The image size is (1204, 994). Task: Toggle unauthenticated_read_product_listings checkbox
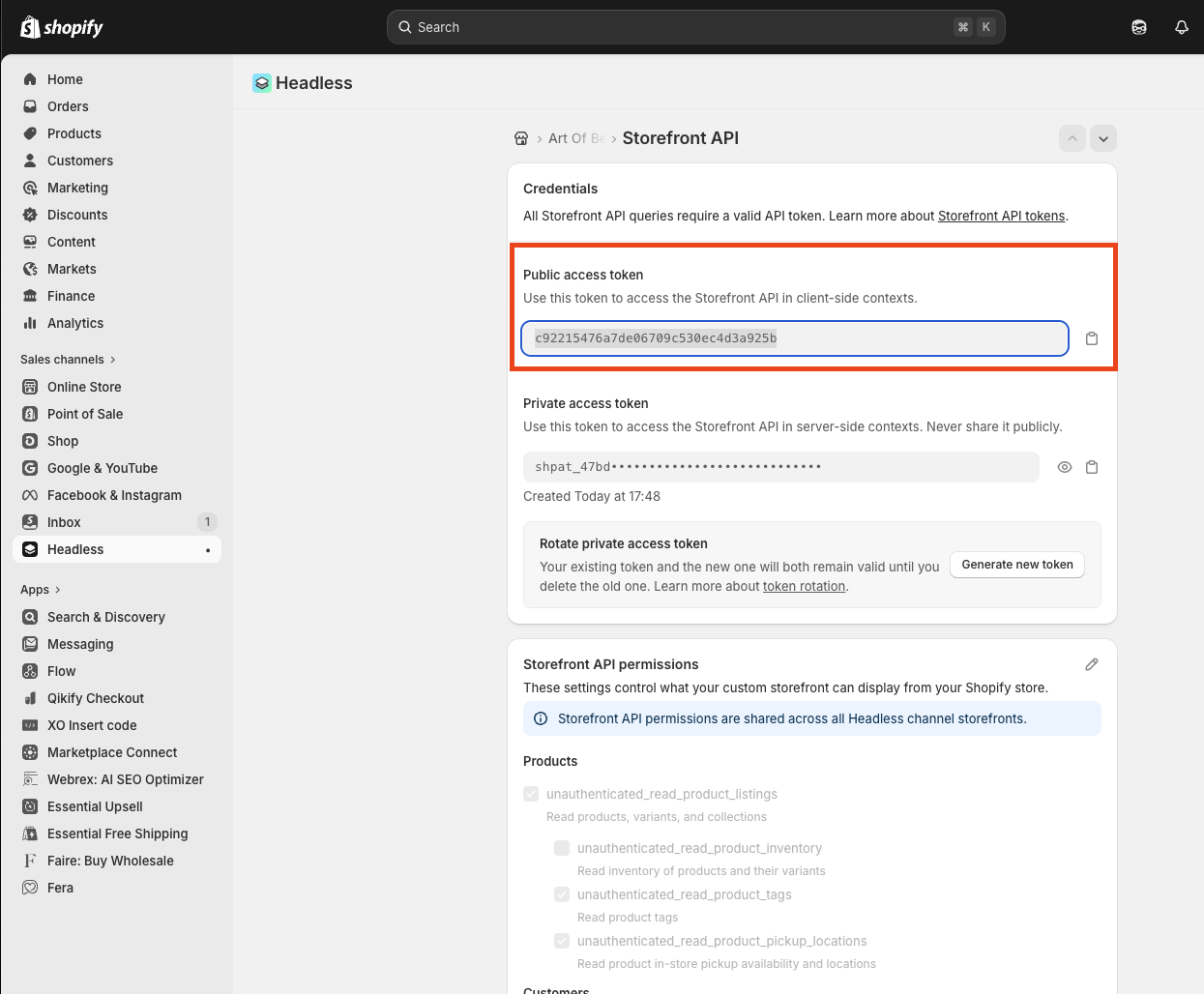[x=531, y=794]
